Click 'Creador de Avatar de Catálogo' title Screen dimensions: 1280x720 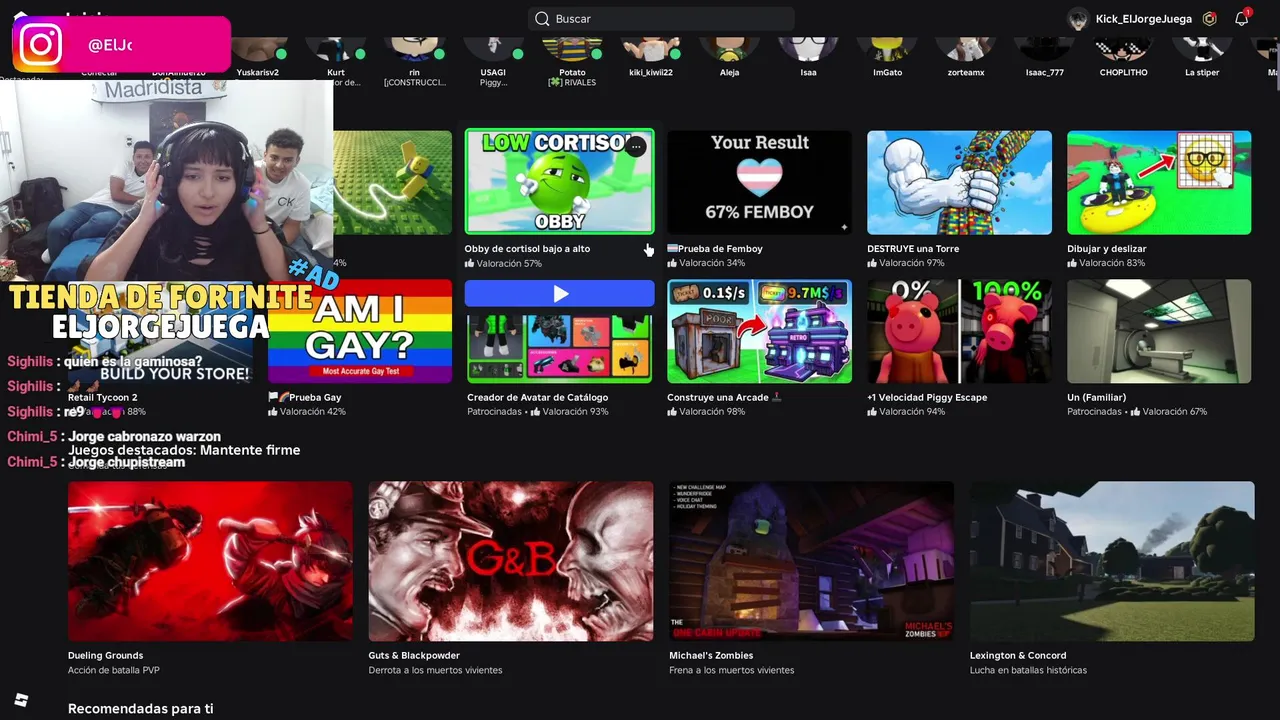(538, 398)
